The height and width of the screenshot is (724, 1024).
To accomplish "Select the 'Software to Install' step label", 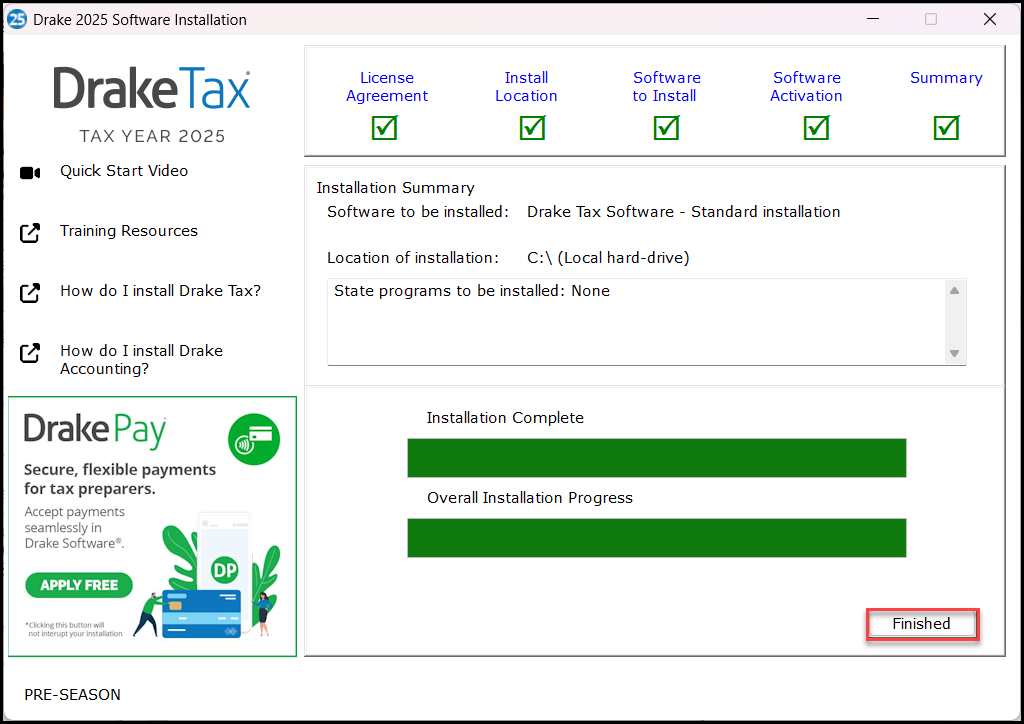I will 666,86.
